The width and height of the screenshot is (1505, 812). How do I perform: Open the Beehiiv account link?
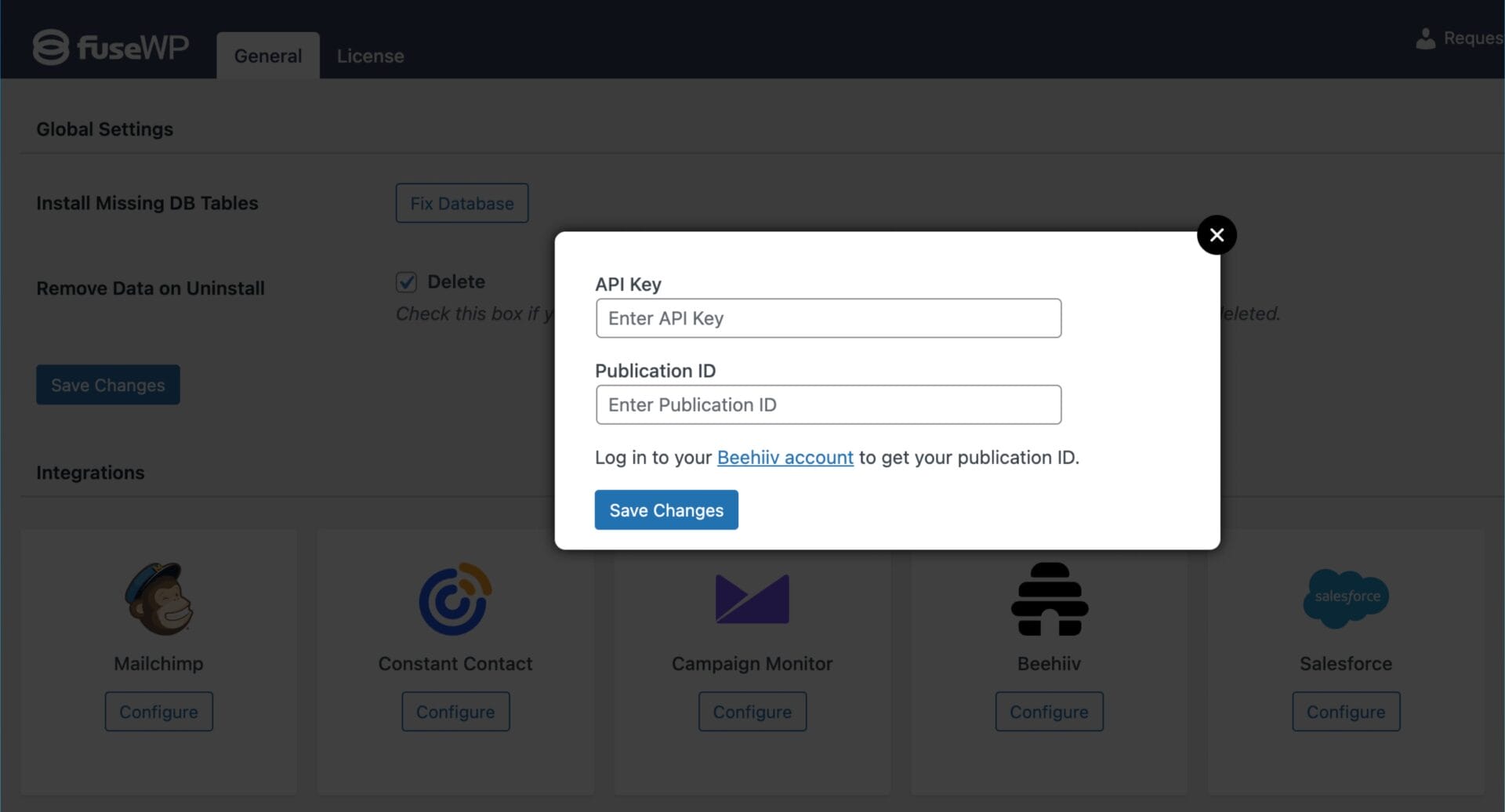pyautogui.click(x=785, y=458)
